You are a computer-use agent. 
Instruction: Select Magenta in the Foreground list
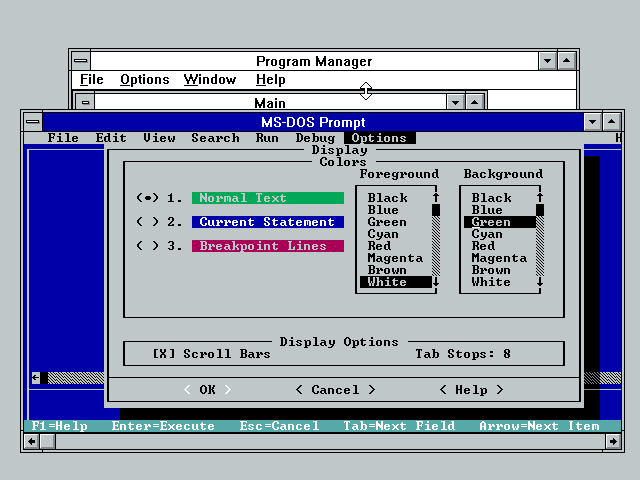tap(395, 258)
